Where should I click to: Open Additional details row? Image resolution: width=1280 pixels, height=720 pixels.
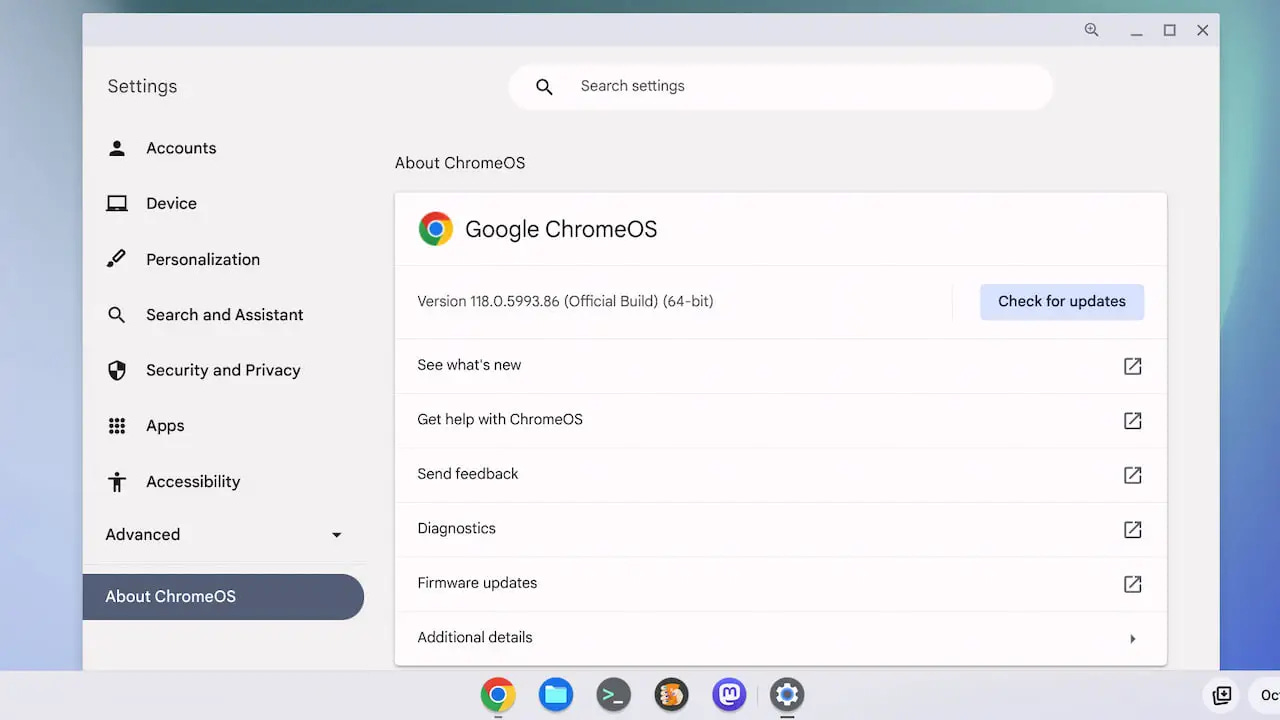coord(781,638)
